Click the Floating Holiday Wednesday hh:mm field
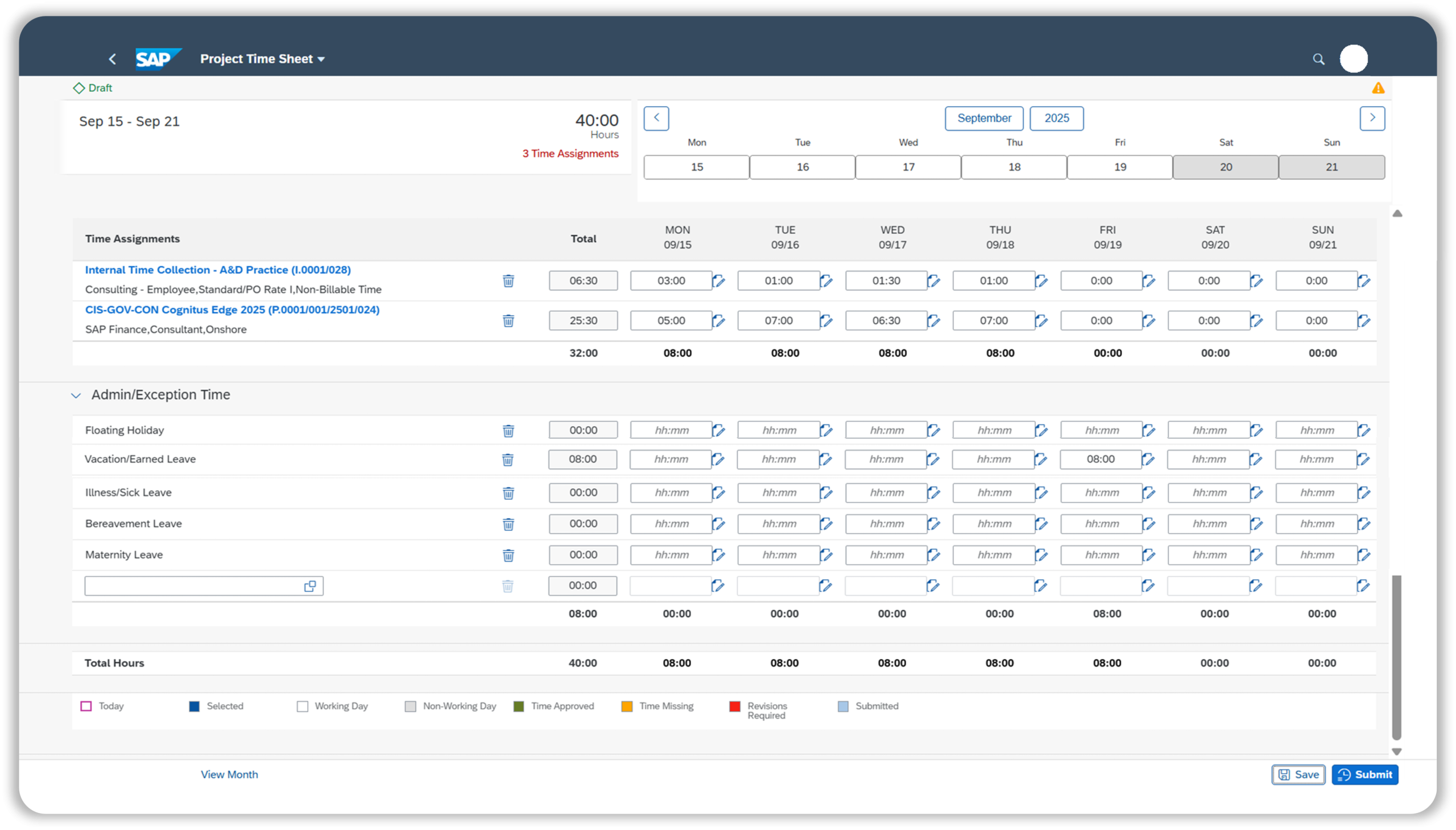Viewport: 1456px width, 830px height. coord(886,430)
